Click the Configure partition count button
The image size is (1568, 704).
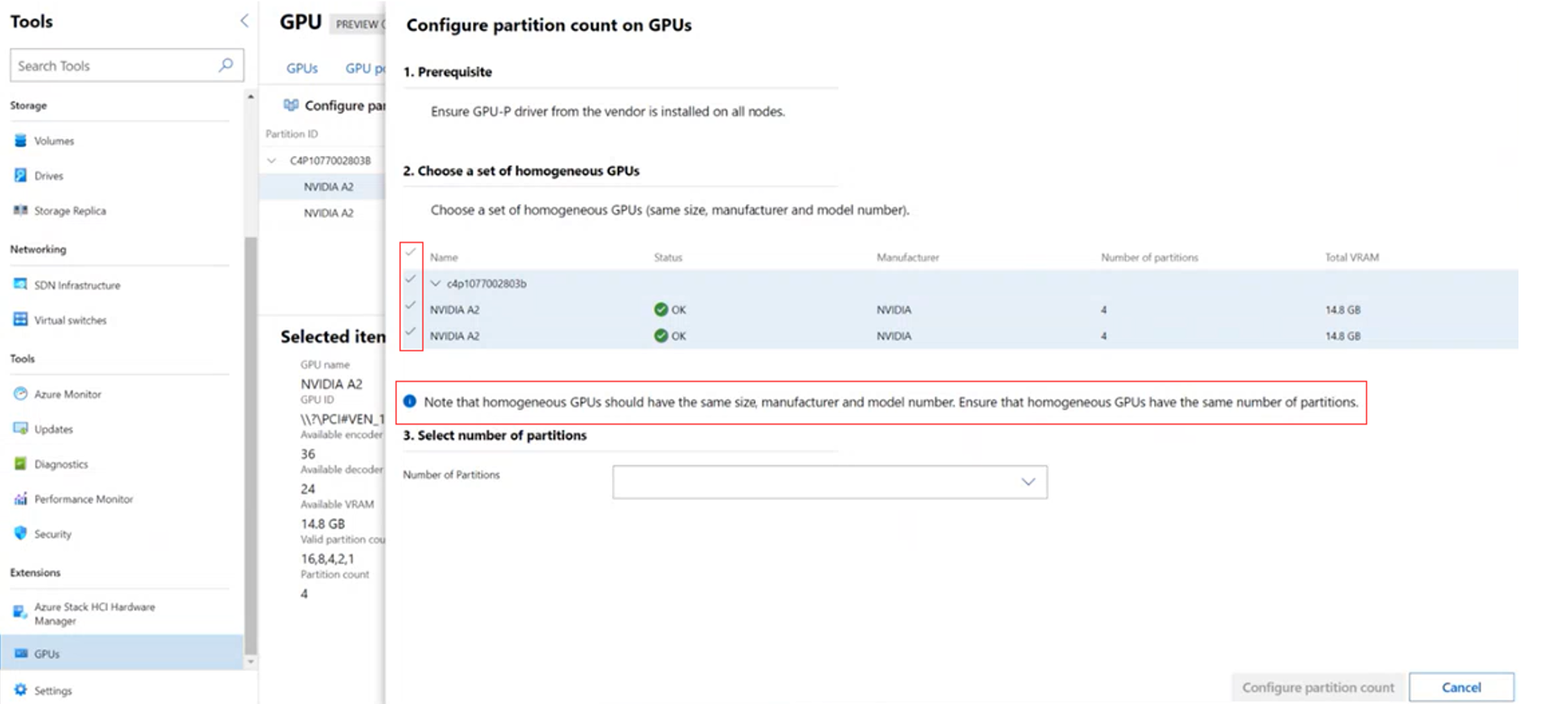tap(1317, 687)
